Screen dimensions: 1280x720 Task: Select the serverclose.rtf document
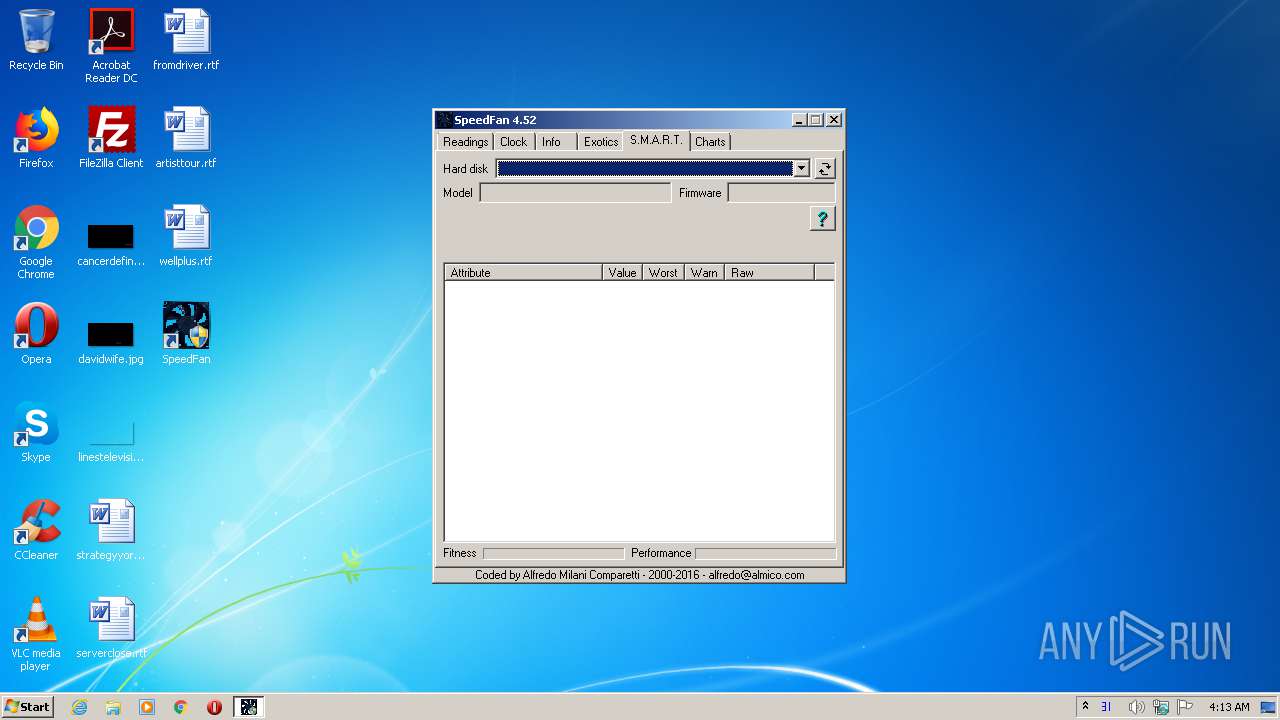coord(111,628)
